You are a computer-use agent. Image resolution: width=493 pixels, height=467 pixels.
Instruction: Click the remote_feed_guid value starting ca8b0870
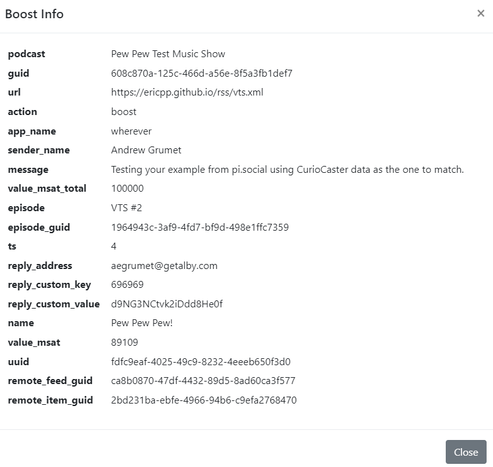pyautogui.click(x=203, y=381)
